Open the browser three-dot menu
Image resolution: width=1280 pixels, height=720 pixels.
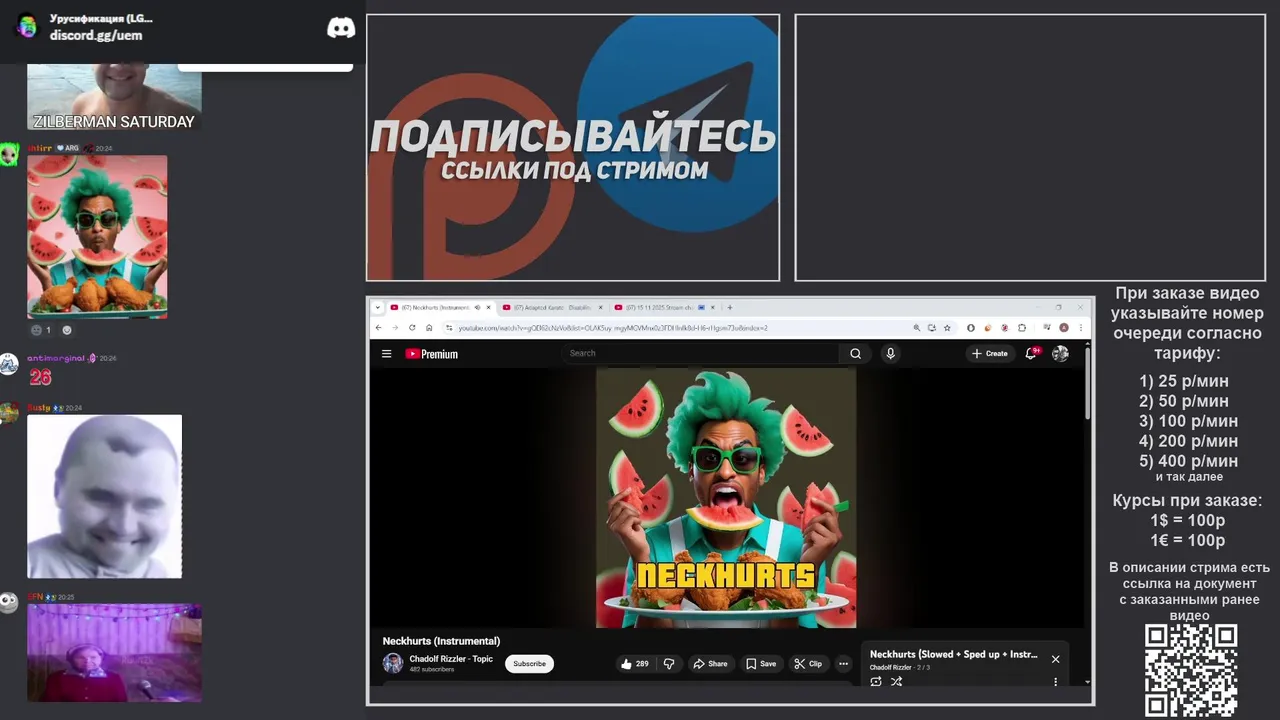1080,327
